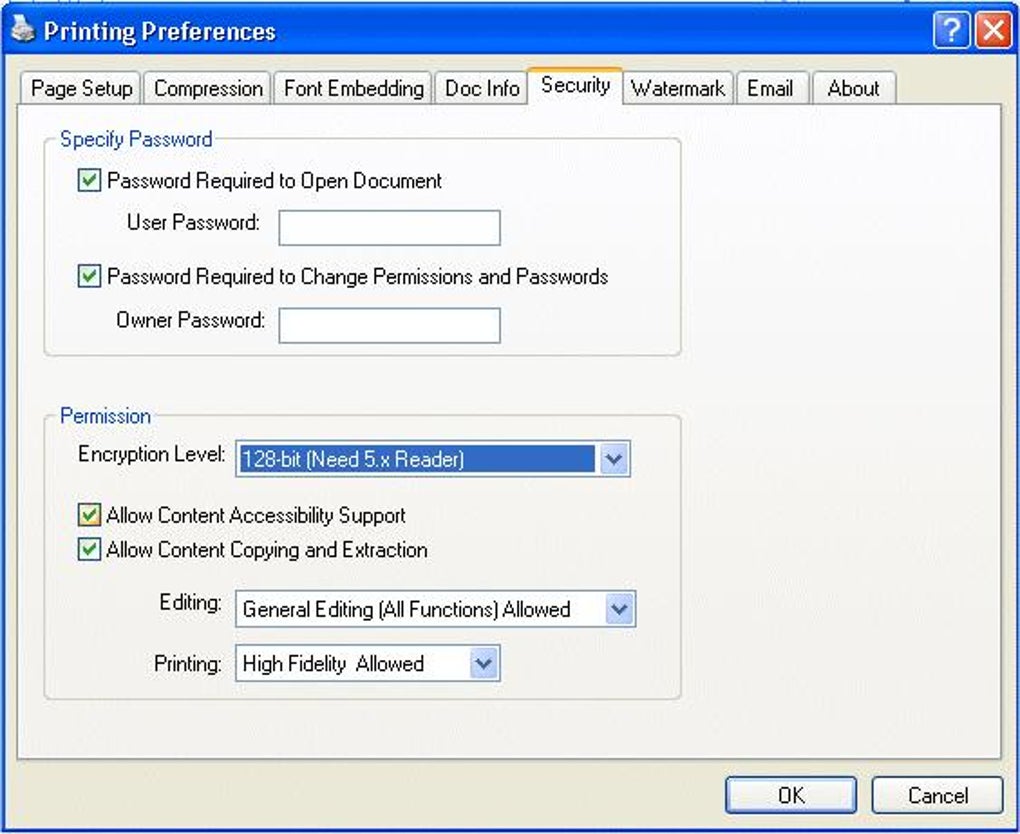Image resolution: width=1020 pixels, height=834 pixels.
Task: Uncheck Password Required to Change Permissions
Action: pos(90,276)
